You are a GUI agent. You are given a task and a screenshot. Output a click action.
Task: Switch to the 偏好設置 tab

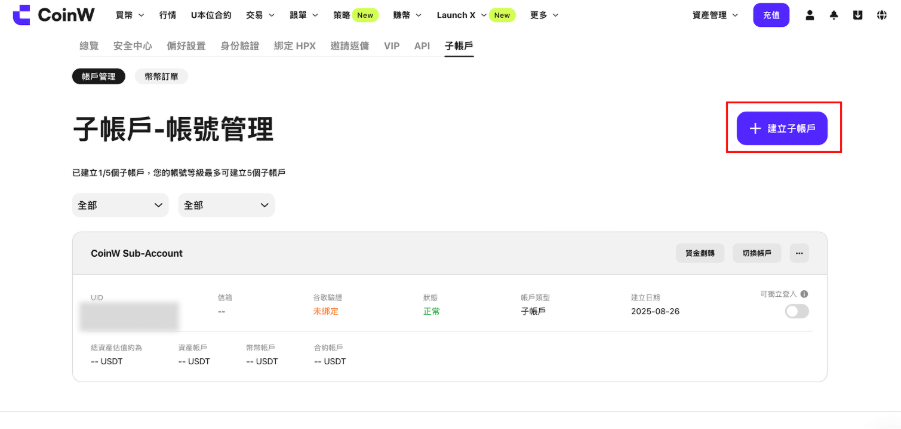click(x=186, y=46)
